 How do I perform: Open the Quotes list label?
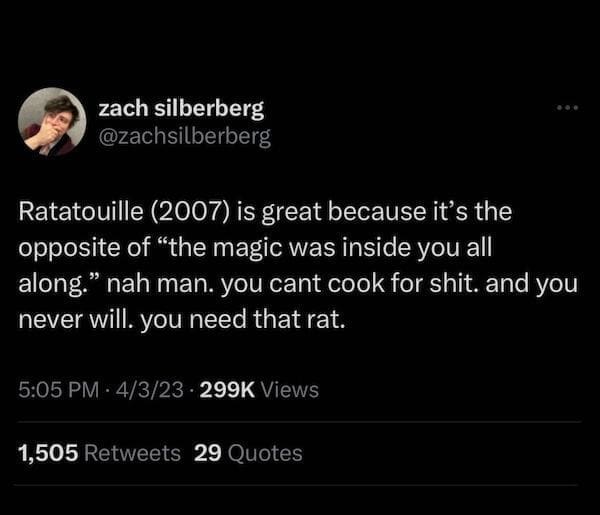pyautogui.click(x=265, y=453)
